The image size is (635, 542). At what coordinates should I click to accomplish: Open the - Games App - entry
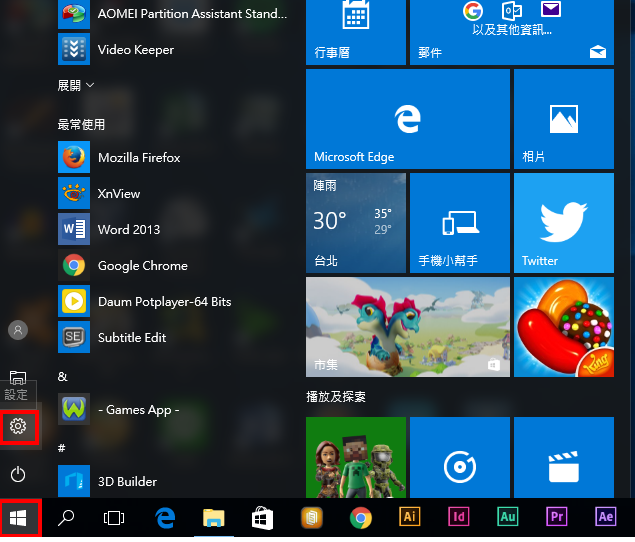click(174, 409)
